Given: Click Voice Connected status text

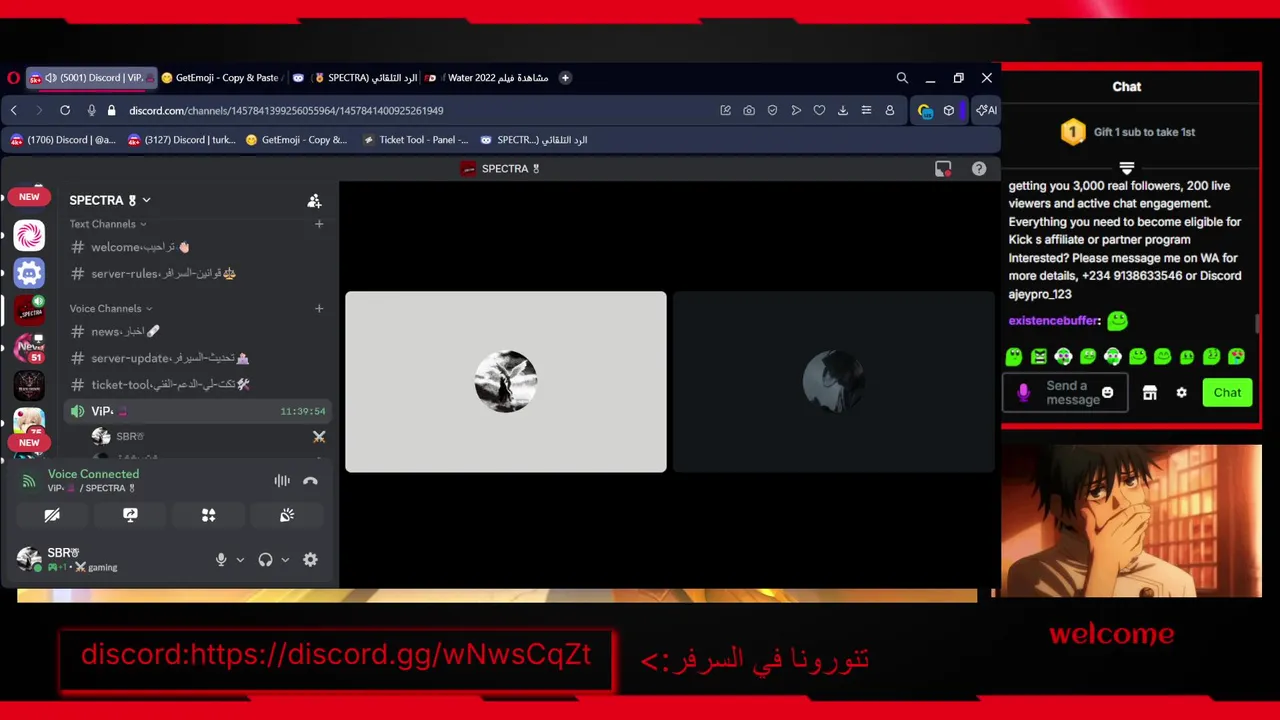Looking at the screenshot, I should point(93,474).
